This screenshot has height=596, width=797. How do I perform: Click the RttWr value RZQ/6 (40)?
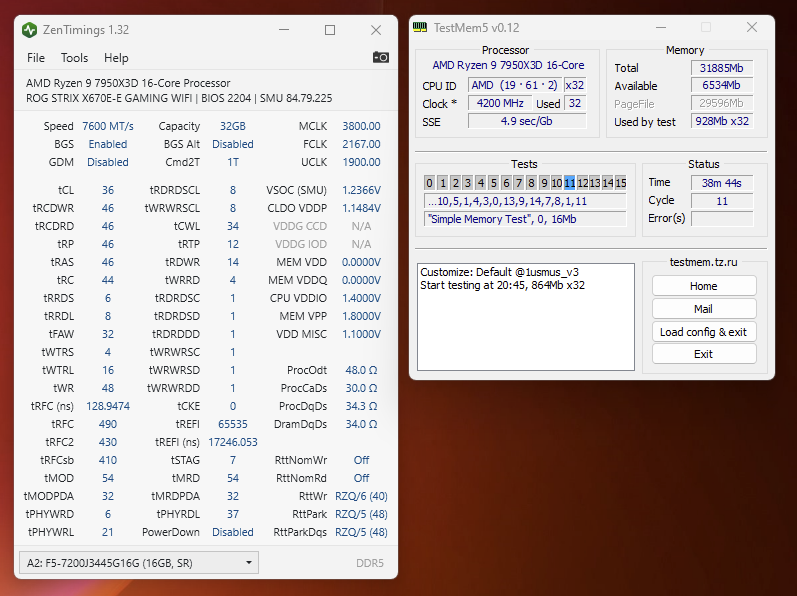click(x=361, y=496)
